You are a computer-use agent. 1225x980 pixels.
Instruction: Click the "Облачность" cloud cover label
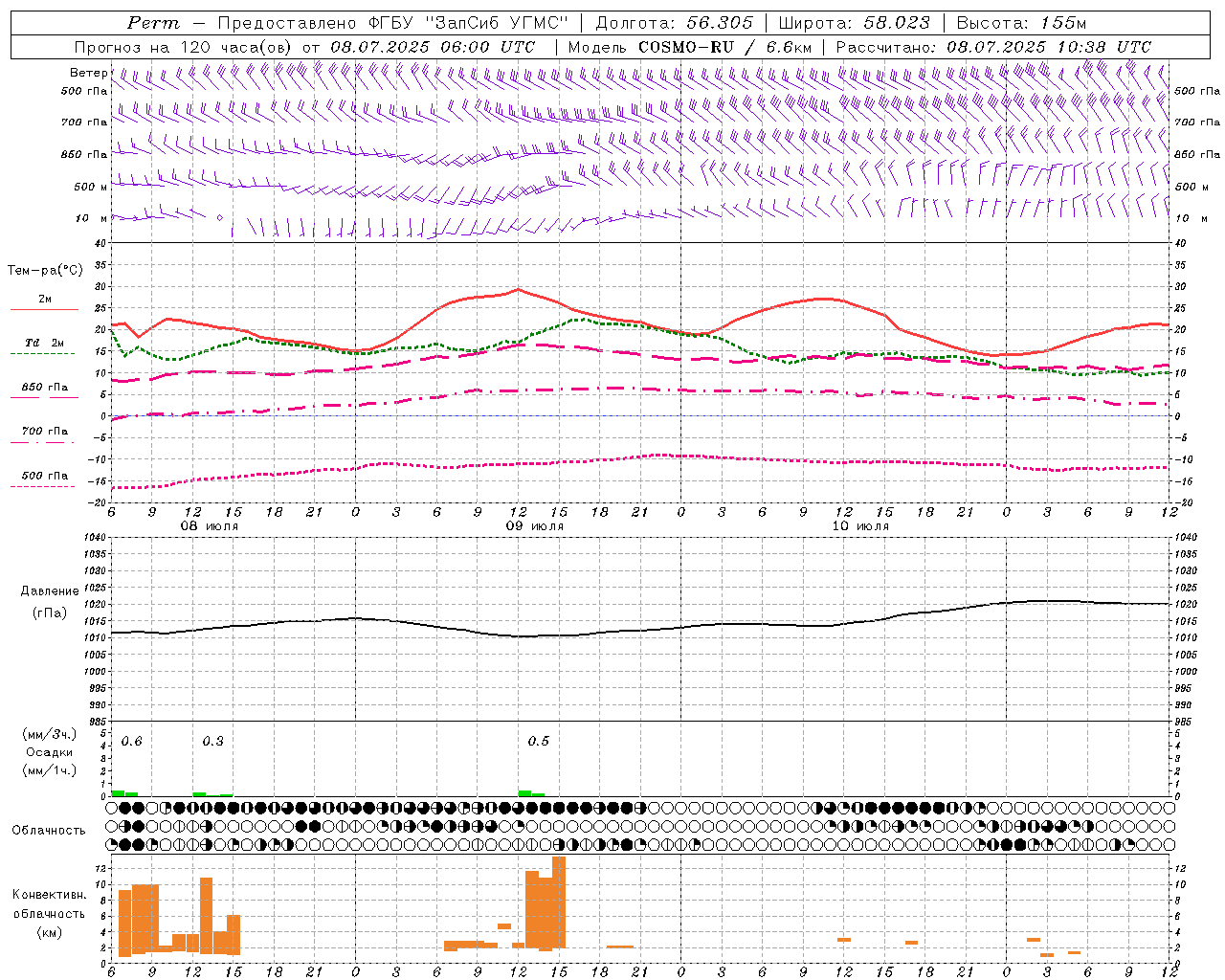tap(49, 831)
